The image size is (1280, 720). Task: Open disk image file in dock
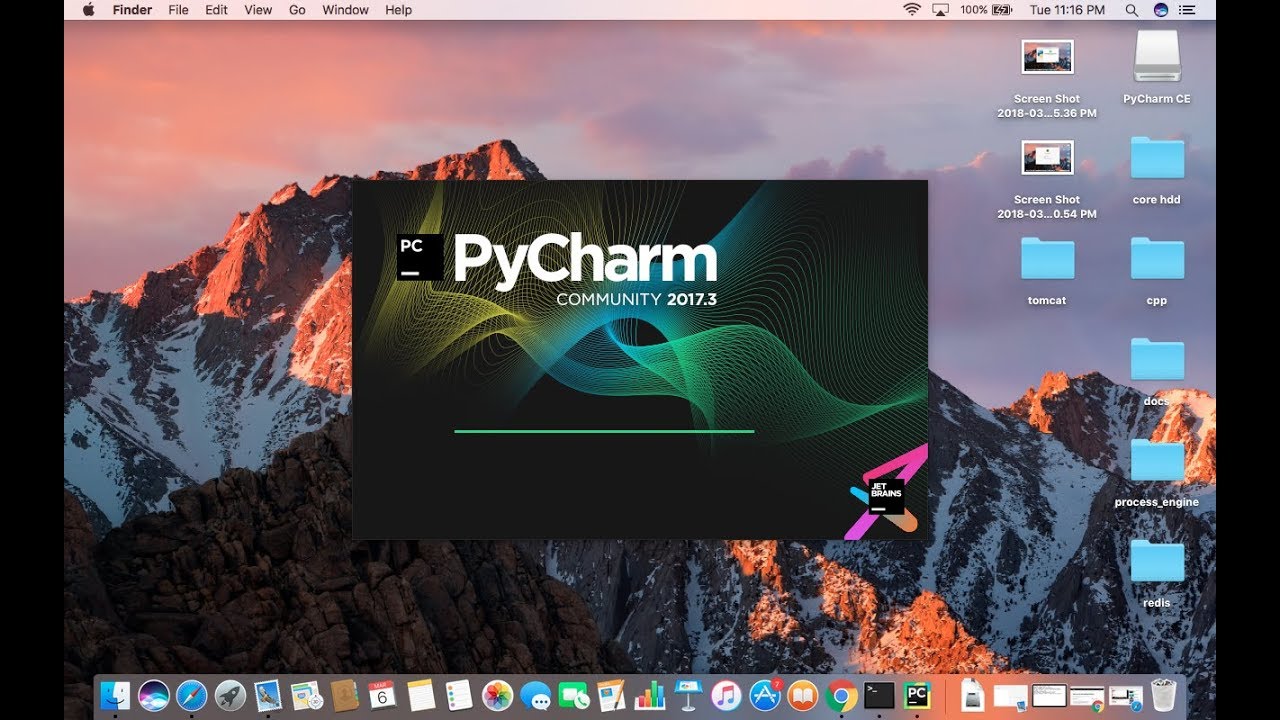point(971,695)
